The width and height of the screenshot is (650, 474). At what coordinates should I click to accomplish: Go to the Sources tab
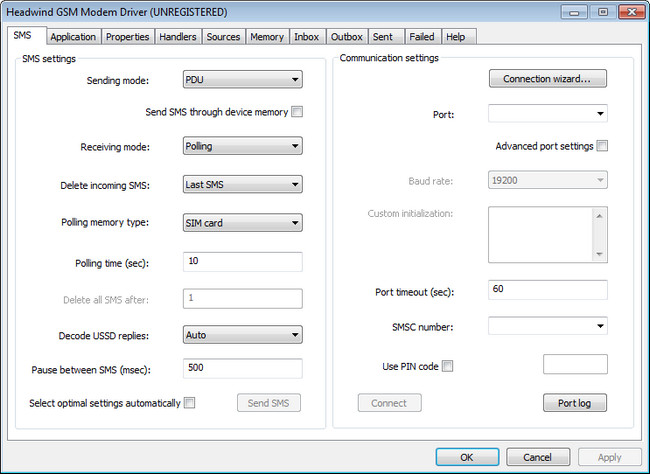(223, 36)
